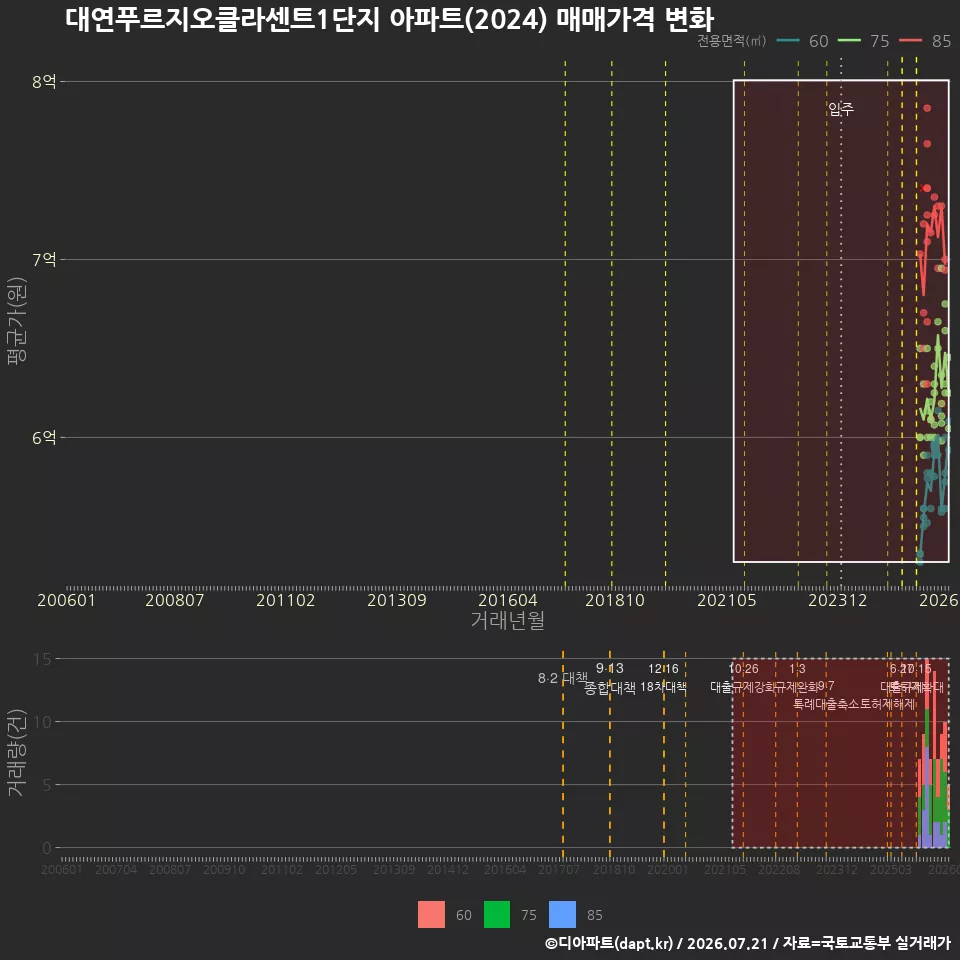Click the 15 label on the volume axis
Viewport: 960px width, 960px height.
[43, 659]
